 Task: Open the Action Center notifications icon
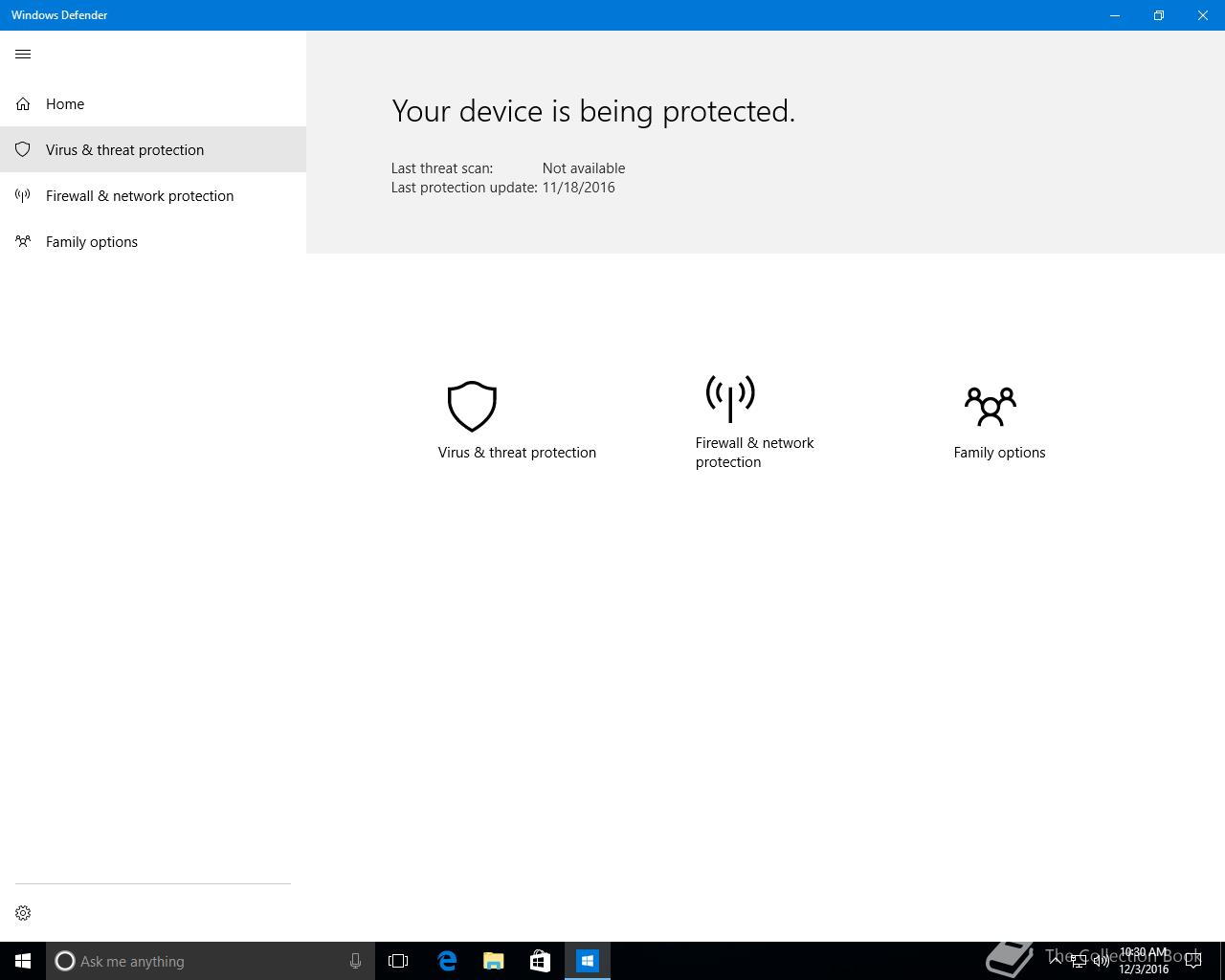coord(1193,961)
